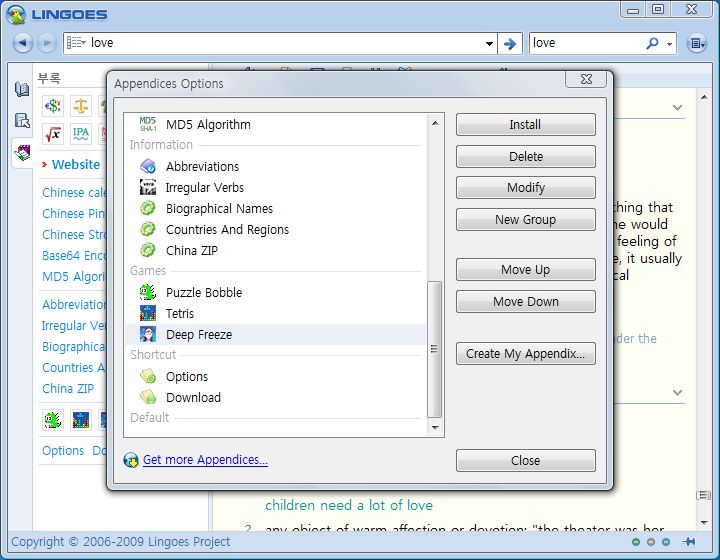Toggle the pin icon in status bar
Screen dimensions: 720x560
click(688, 542)
